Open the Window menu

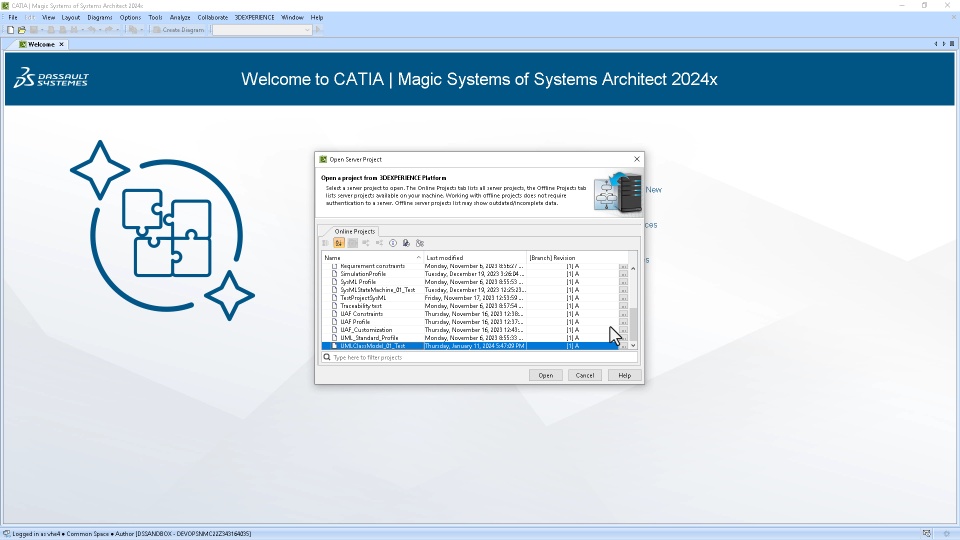tap(293, 18)
